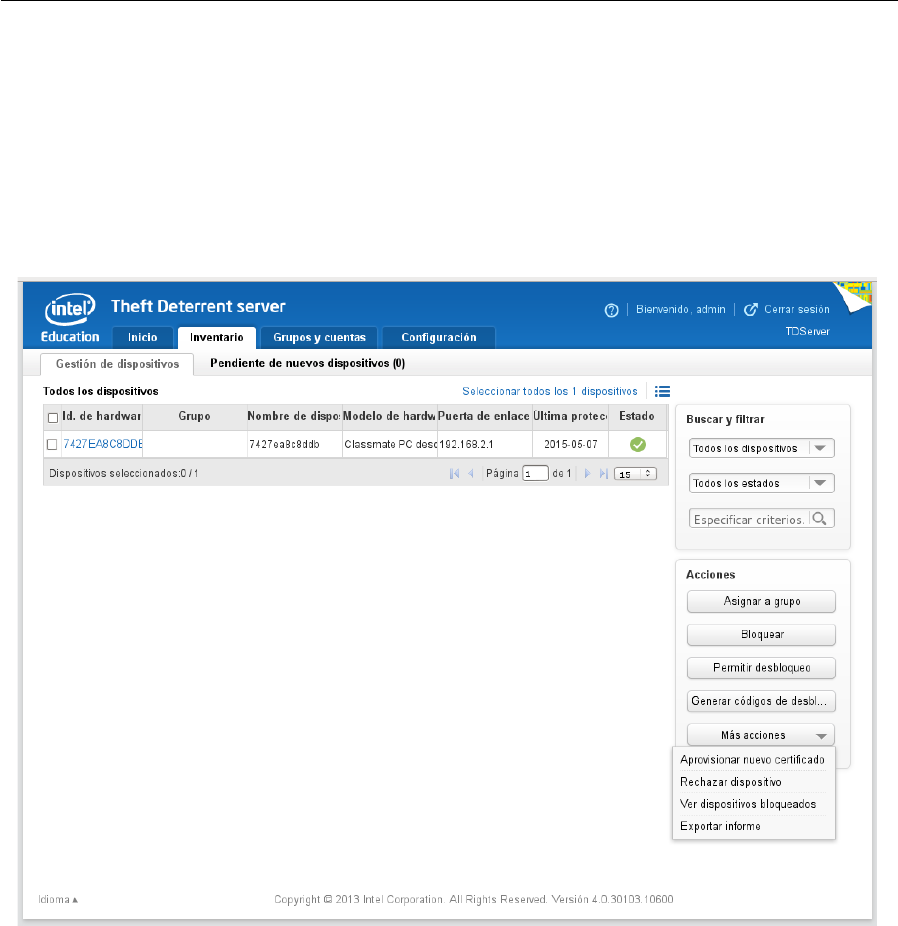
Task: Open the 7427EA8C8DDB hardware ID link
Action: coord(103,444)
